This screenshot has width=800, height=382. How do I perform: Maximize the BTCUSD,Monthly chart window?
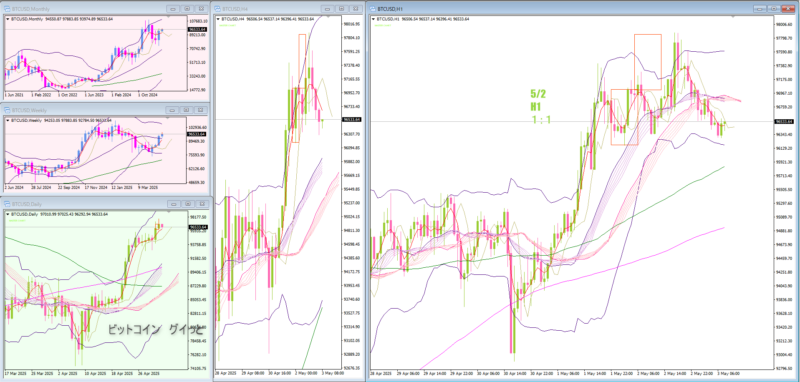click(187, 9)
